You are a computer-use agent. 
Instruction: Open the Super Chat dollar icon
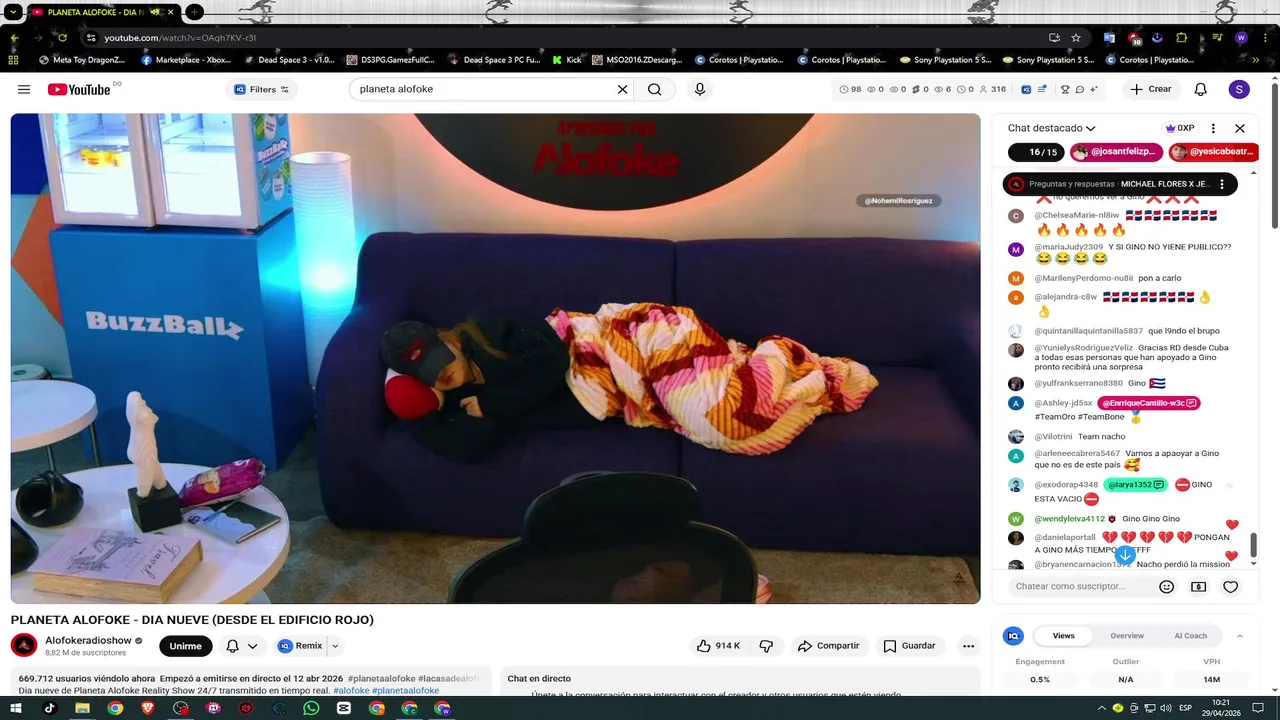[x=1199, y=587]
